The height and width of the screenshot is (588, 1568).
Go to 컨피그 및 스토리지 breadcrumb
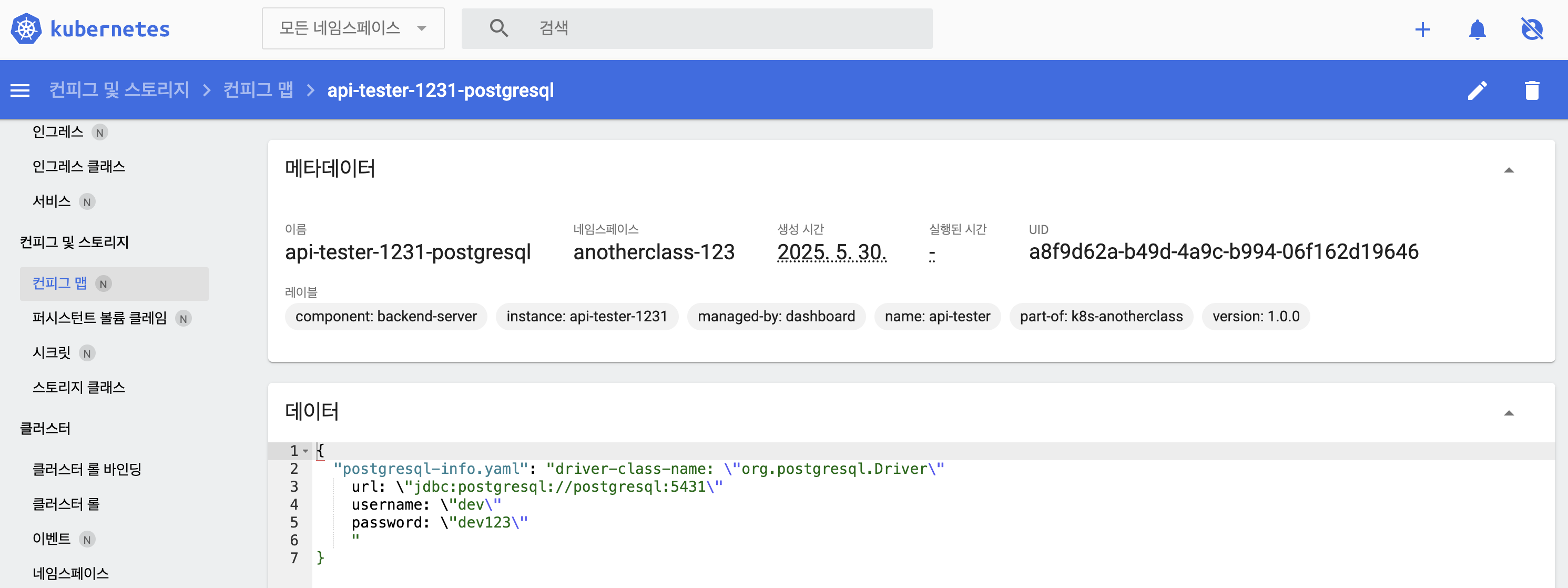(x=119, y=90)
